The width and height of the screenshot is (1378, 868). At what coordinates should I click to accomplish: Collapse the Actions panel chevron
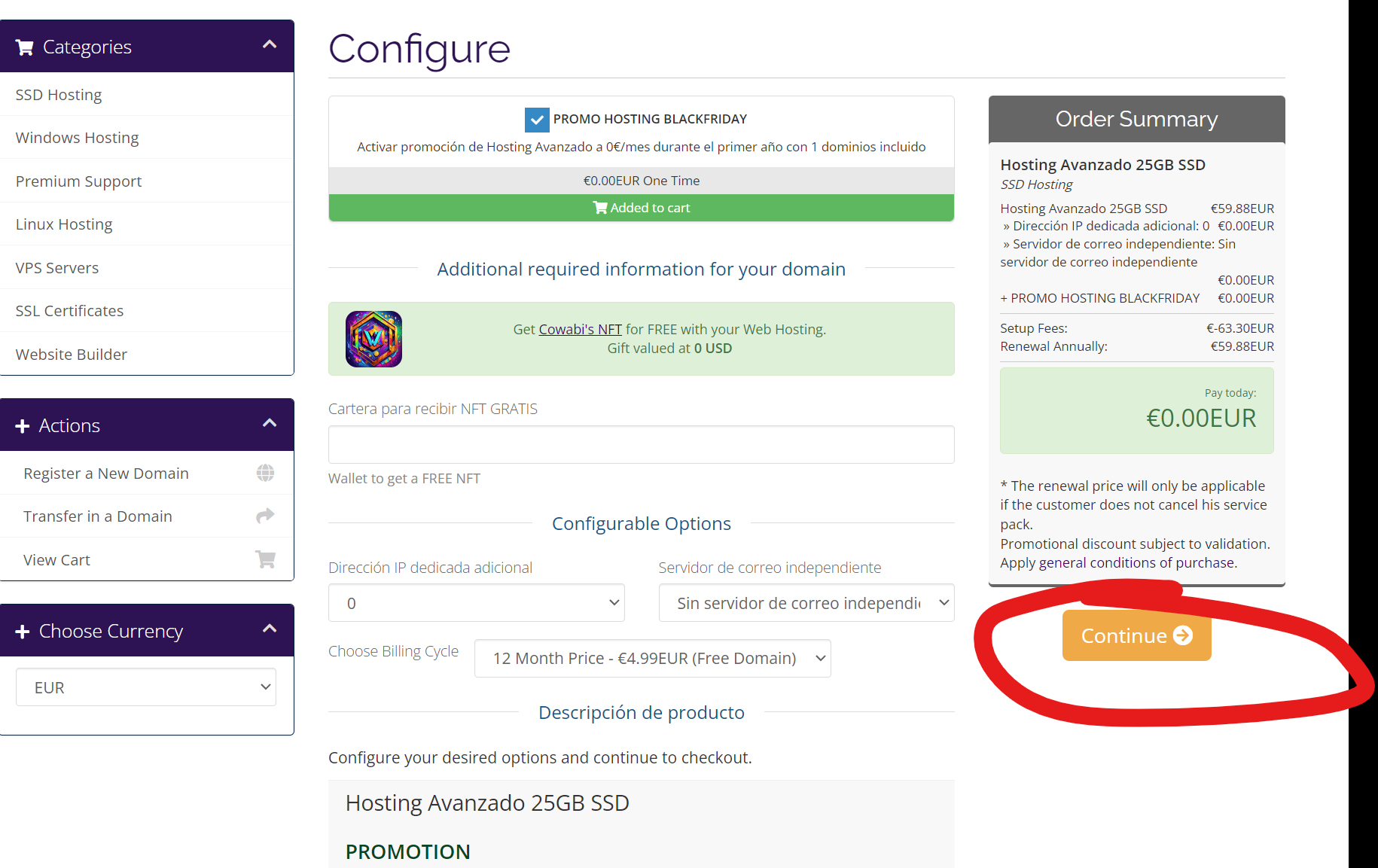tap(270, 424)
